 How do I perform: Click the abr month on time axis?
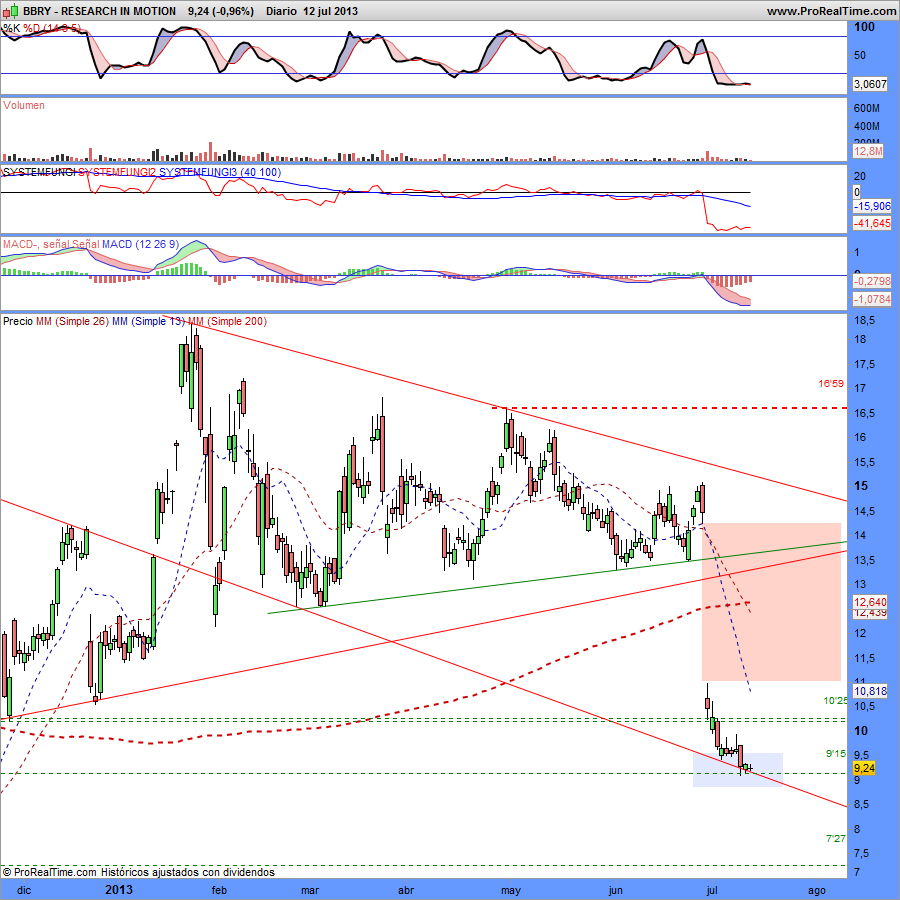point(406,890)
